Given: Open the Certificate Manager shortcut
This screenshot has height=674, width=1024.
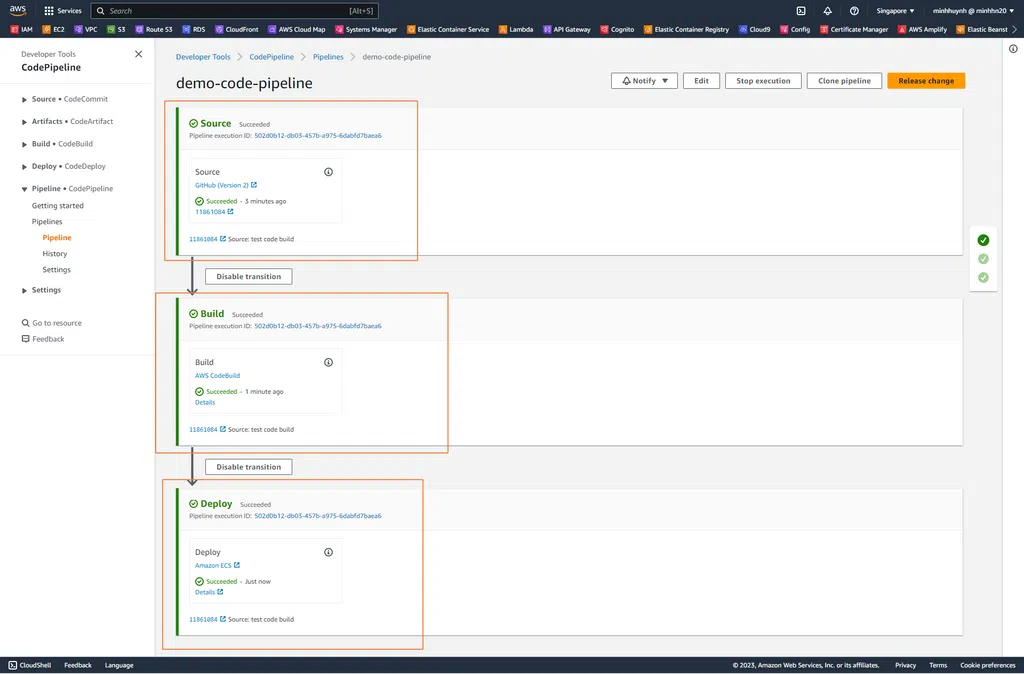Looking at the screenshot, I should point(854,29).
